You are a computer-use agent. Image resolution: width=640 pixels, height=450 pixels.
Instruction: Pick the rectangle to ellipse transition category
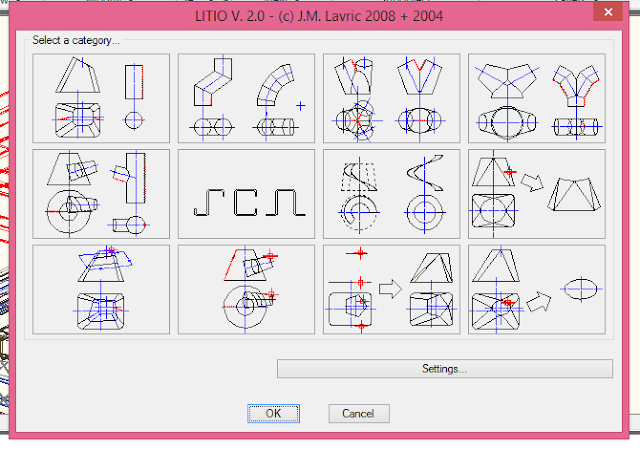click(x=537, y=290)
